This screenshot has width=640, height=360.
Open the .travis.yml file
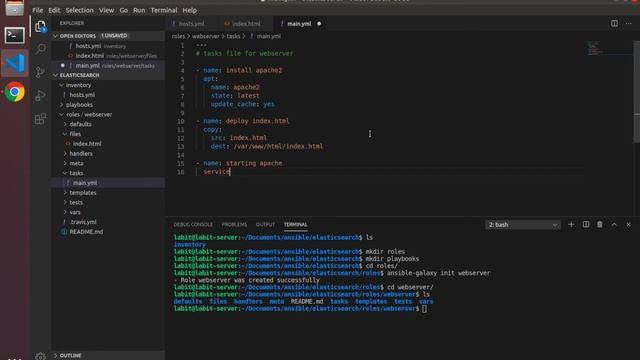108,222
